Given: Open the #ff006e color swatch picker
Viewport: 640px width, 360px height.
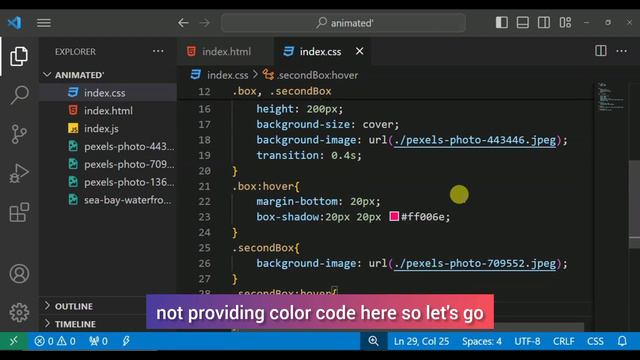Looking at the screenshot, I should point(394,216).
